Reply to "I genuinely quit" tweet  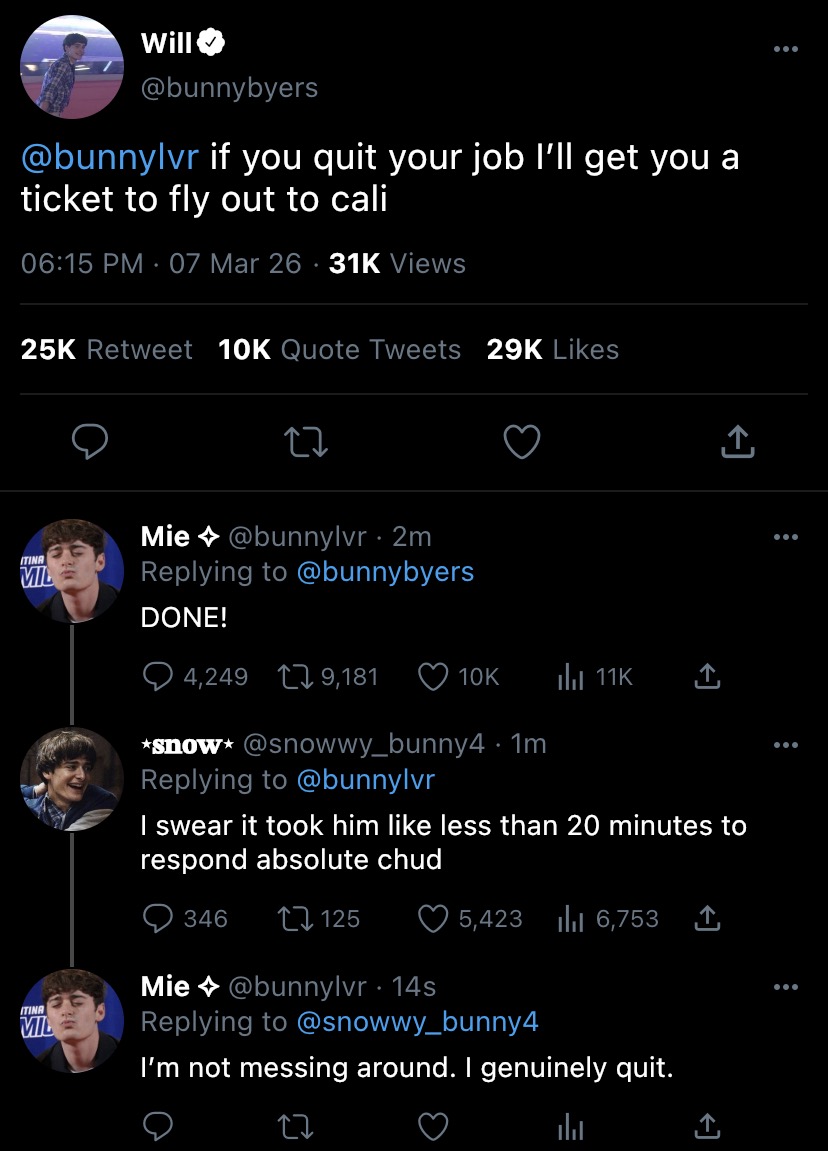[158, 1128]
